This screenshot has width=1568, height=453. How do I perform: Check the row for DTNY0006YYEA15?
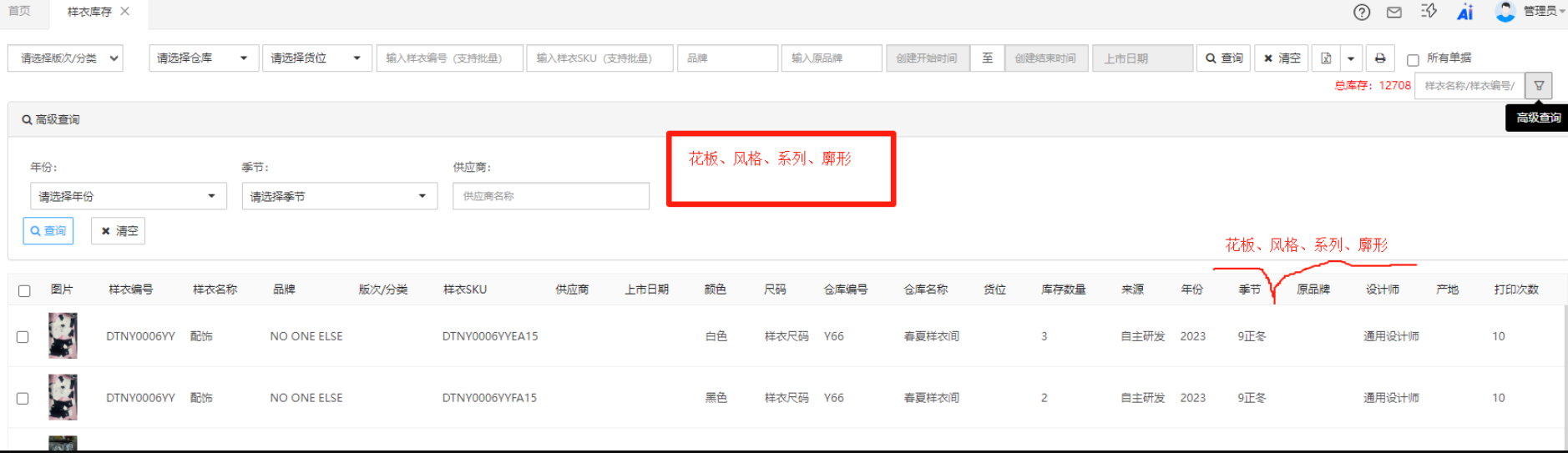pyautogui.click(x=23, y=337)
